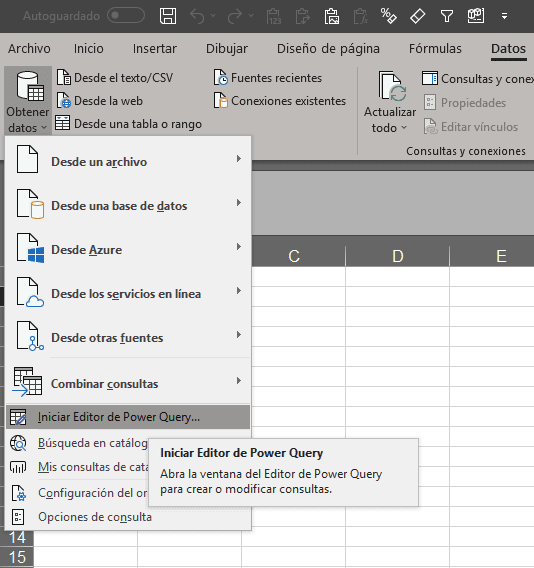Screen dimensions: 534x568
Task: Open the Consultas y conexiones pane
Action: (478, 79)
